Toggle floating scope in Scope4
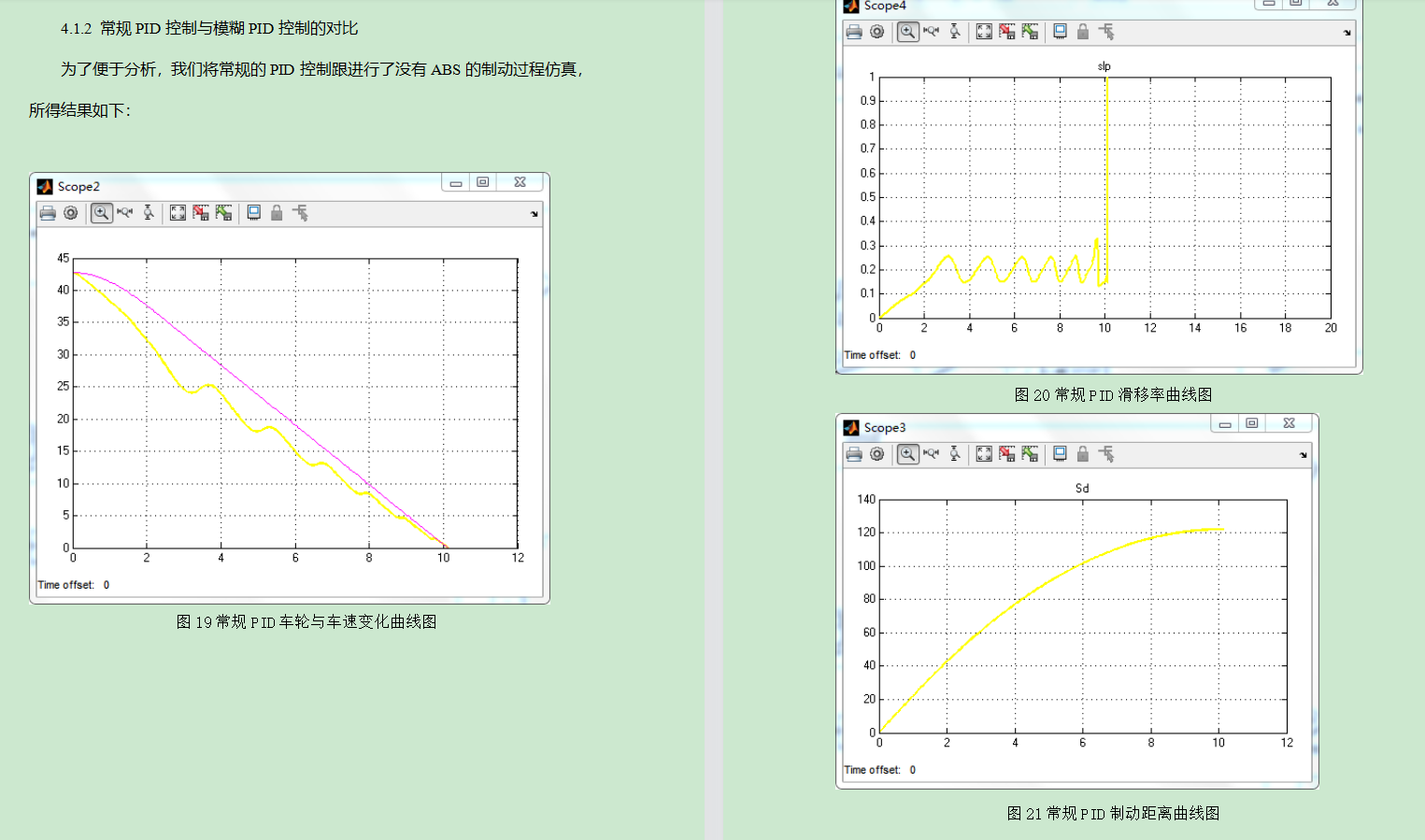1425x840 pixels. point(1060,32)
